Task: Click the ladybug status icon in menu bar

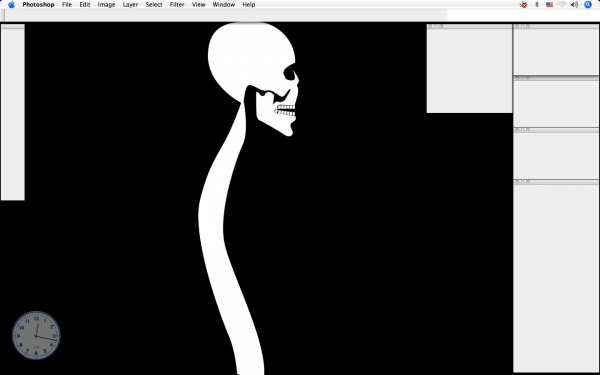Action: [523, 5]
